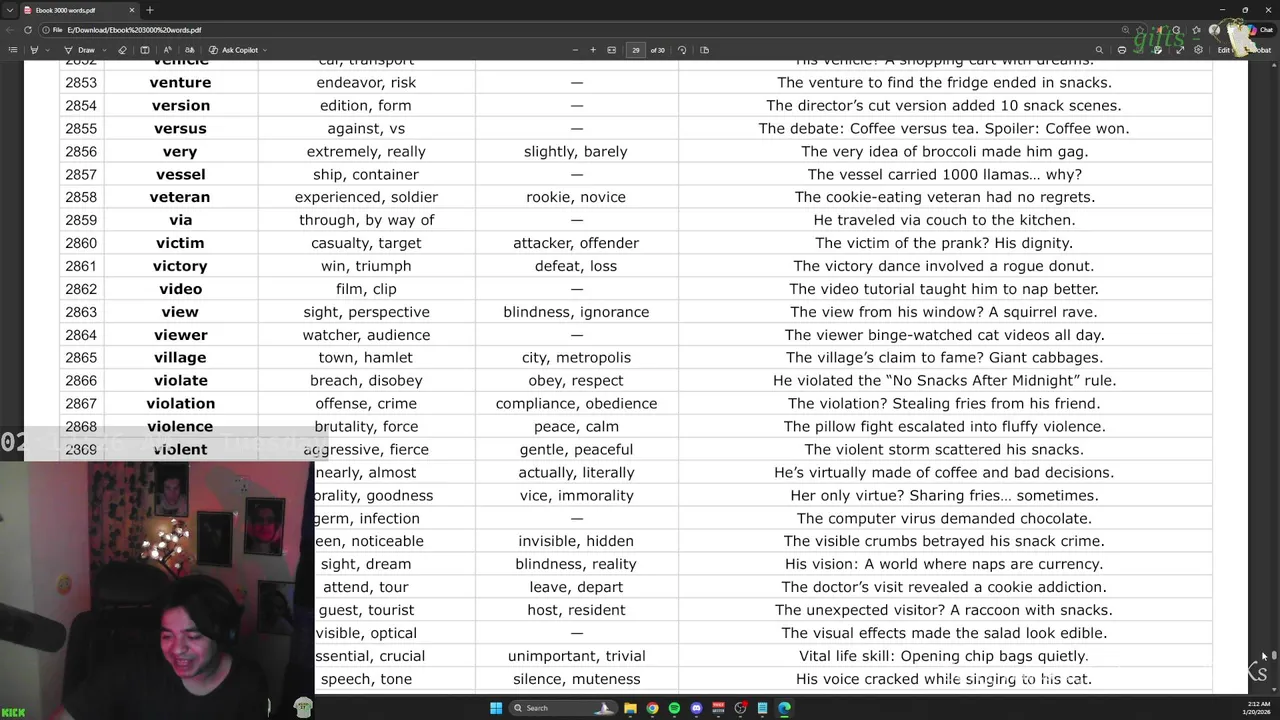Click the Add text box icon
Image resolution: width=1280 pixels, height=720 pixels.
tap(145, 50)
